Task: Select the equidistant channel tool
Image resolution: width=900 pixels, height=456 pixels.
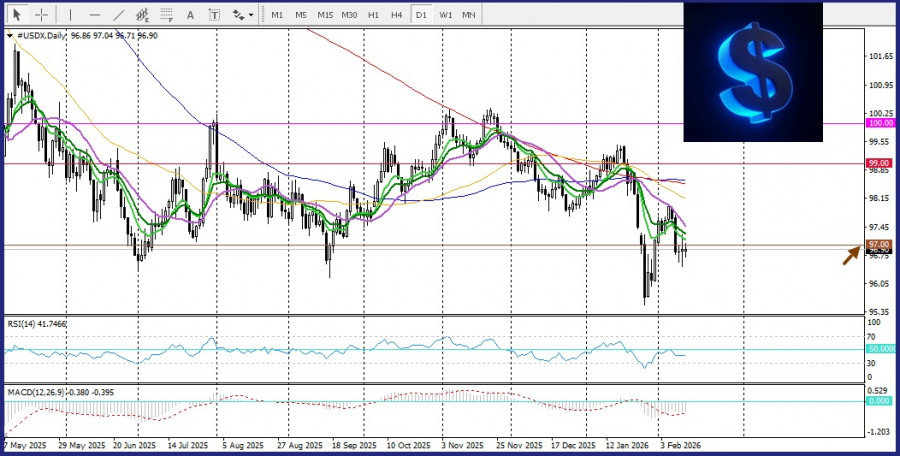Action: 144,15
